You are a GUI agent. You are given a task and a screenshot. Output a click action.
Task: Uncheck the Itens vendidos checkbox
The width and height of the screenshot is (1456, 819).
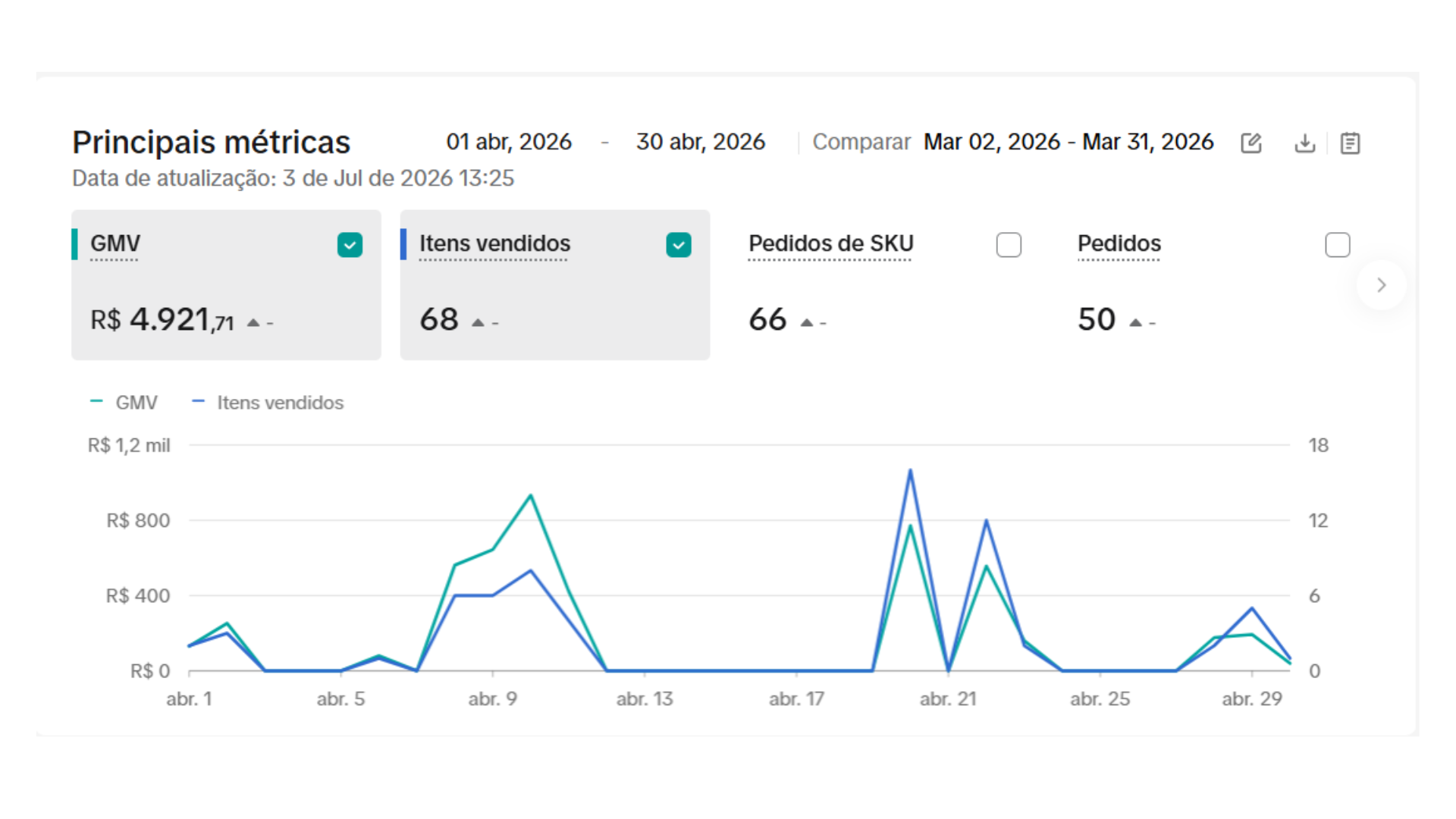coord(679,245)
